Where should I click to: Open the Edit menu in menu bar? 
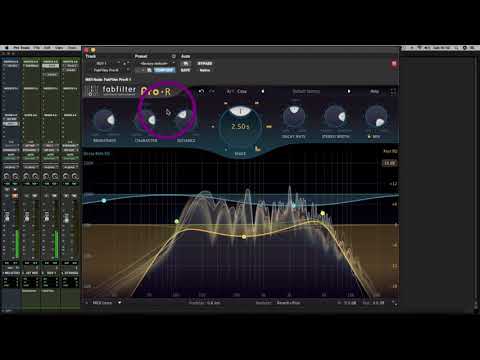point(47,48)
